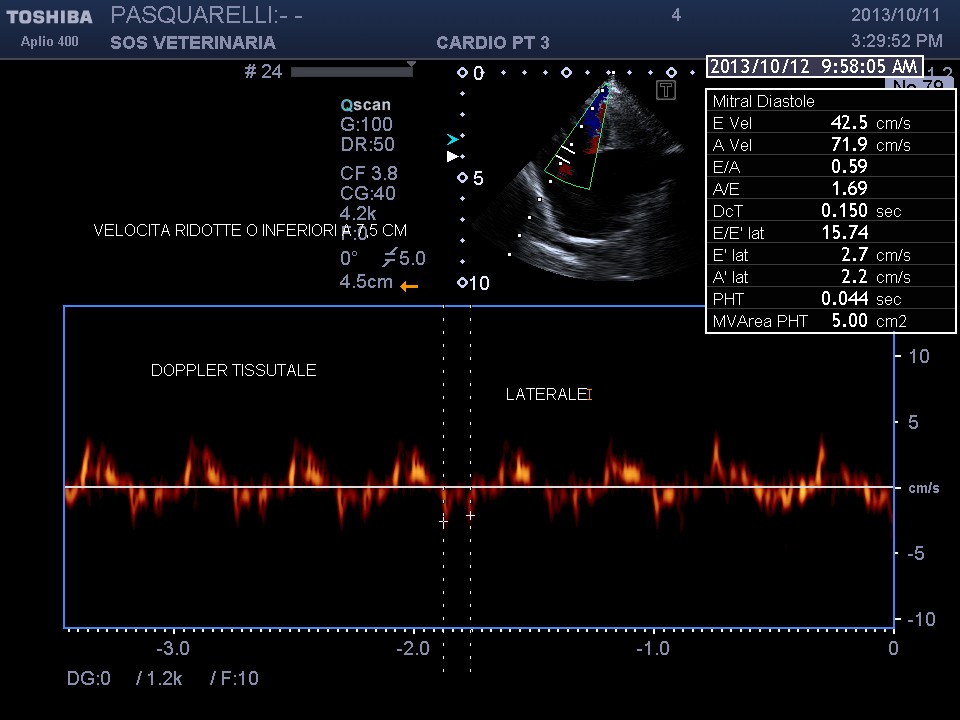
Task: Click the right measurement caliper cross
Action: tap(470, 516)
